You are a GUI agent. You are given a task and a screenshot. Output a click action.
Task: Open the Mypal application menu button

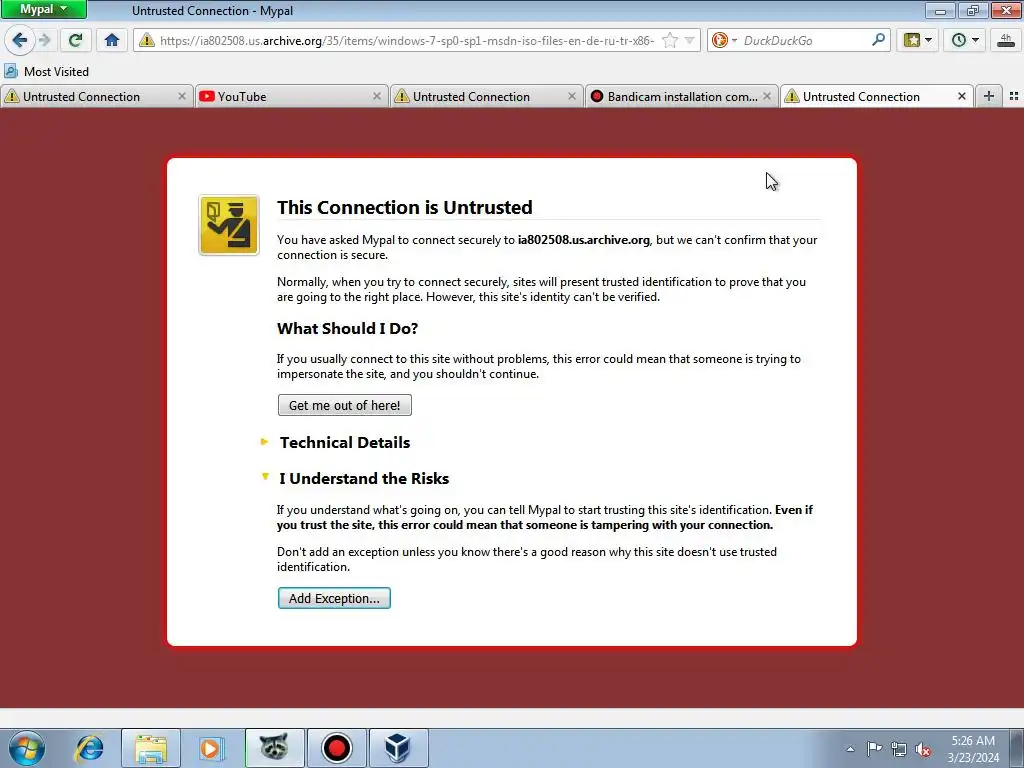pos(43,9)
